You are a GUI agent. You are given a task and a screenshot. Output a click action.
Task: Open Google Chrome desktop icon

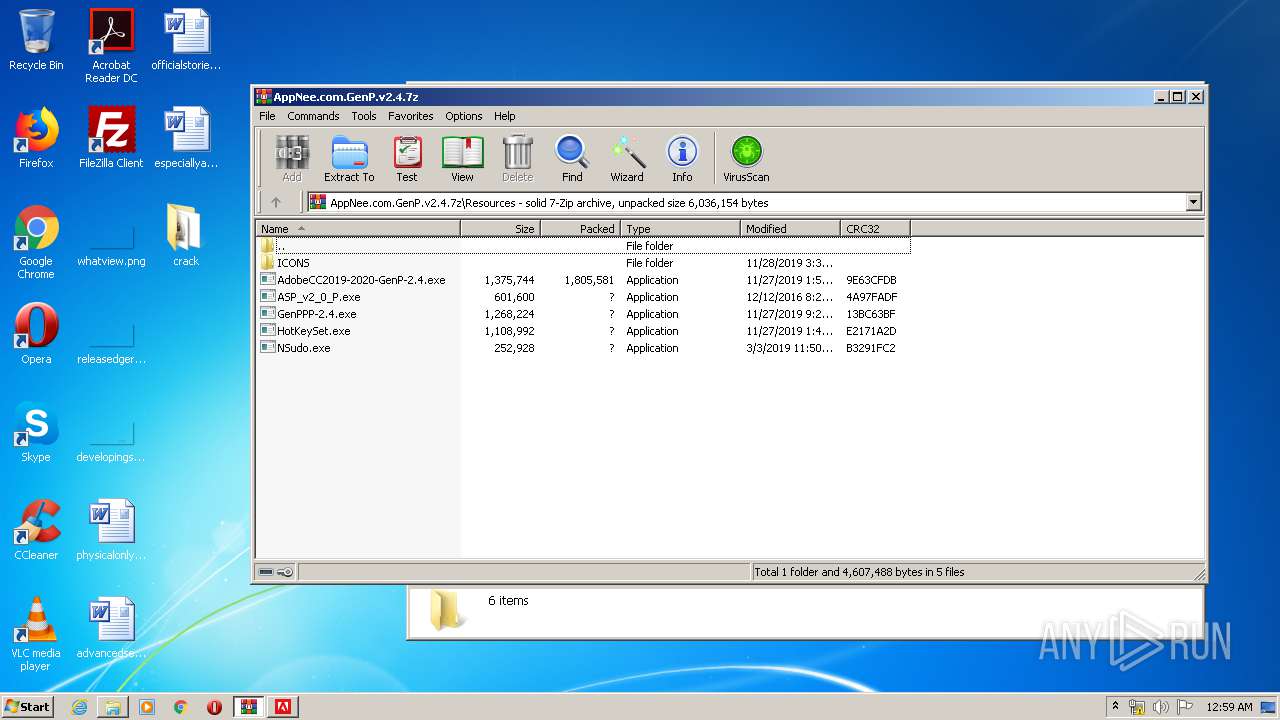point(36,241)
